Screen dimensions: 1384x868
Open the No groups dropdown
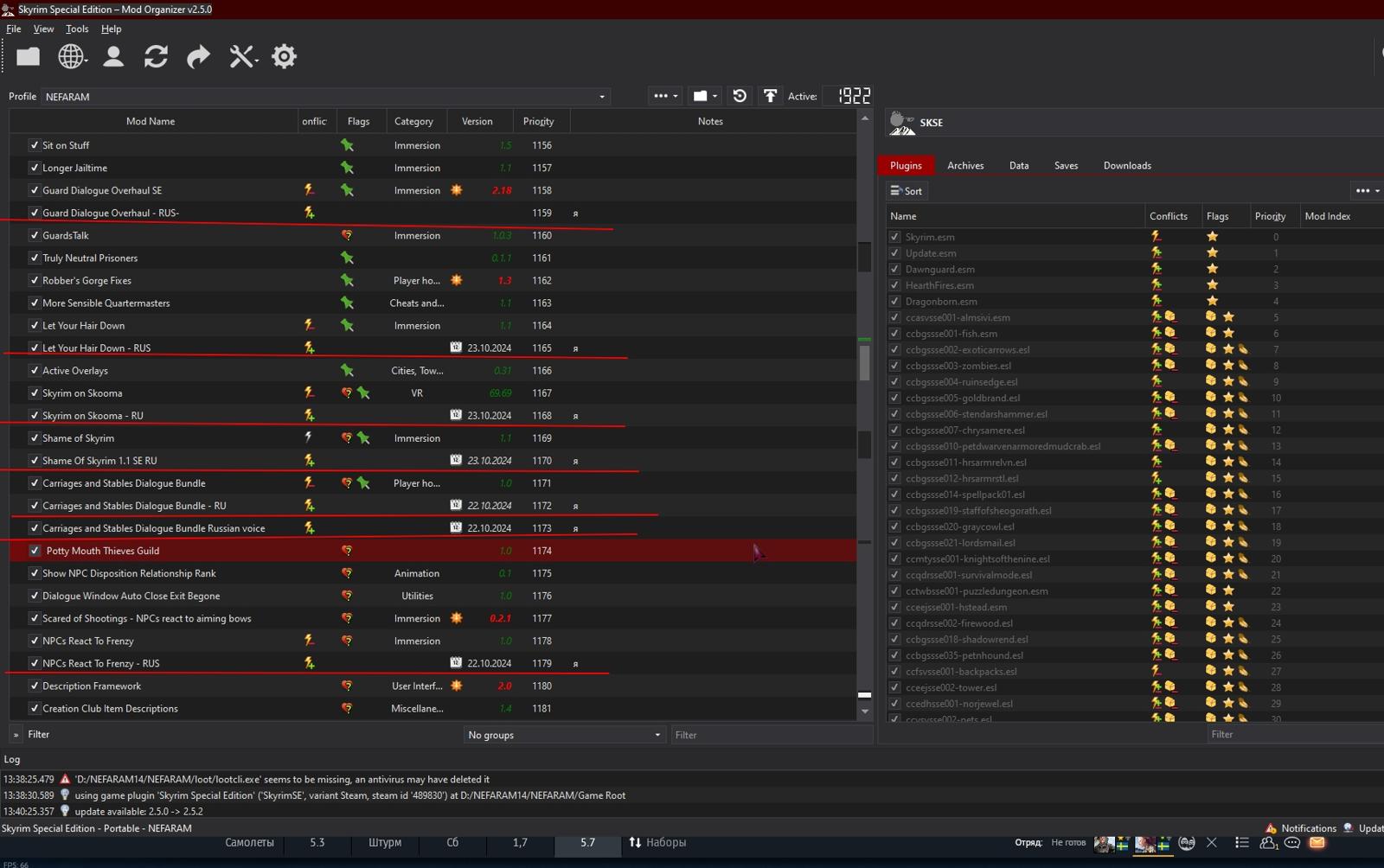564,735
